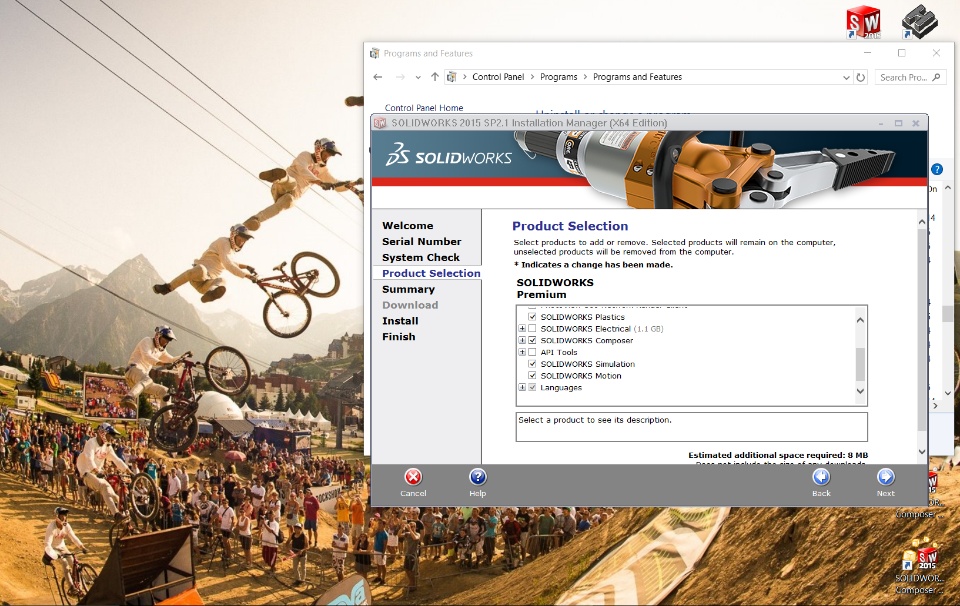Check the API Tools checkbox
Screen dimensions: 960x606
pyautogui.click(x=532, y=352)
